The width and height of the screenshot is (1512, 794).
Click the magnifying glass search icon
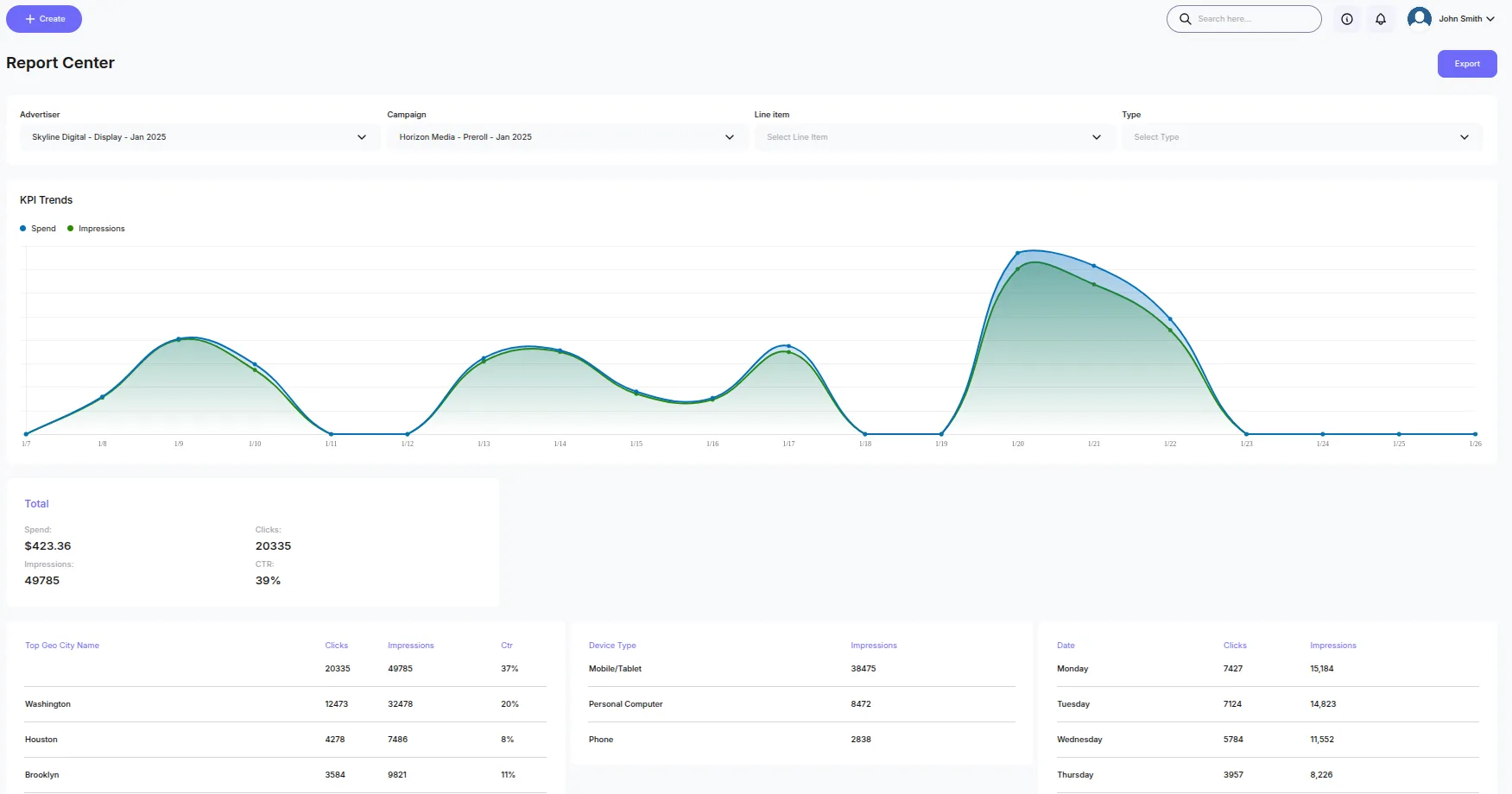1185,18
